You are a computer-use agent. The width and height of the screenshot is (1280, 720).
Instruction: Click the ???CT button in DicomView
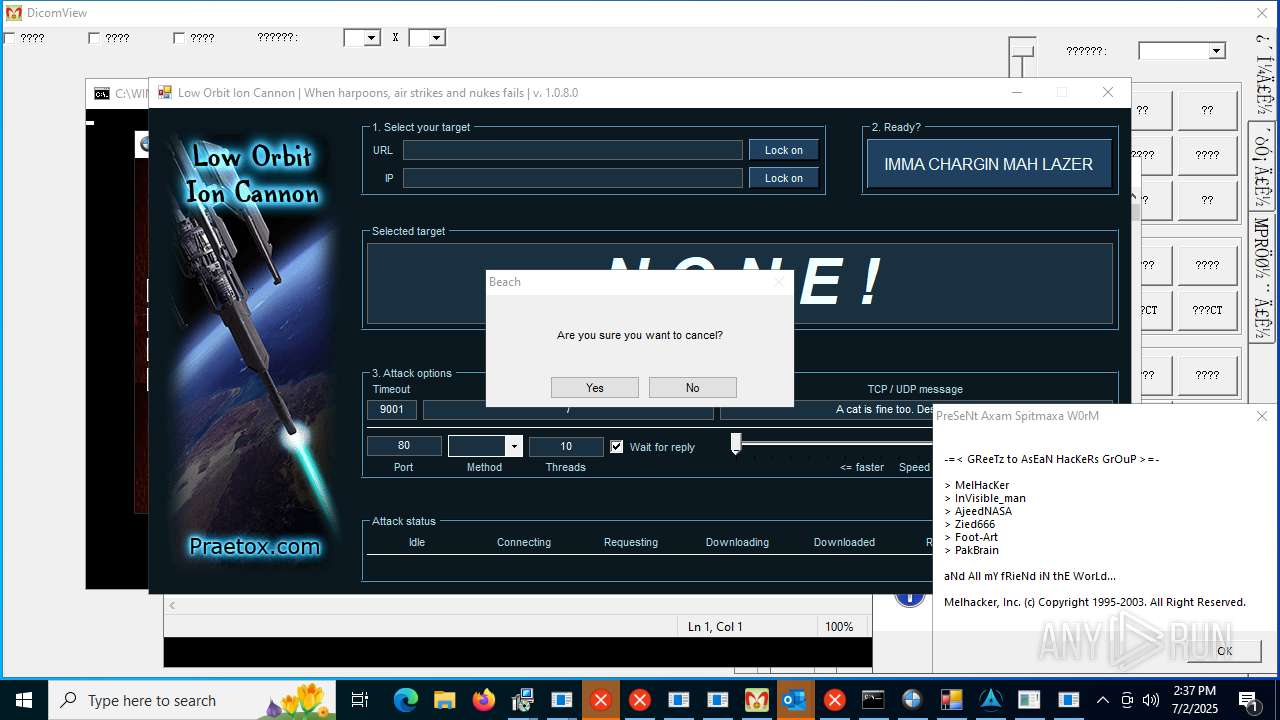point(1207,310)
